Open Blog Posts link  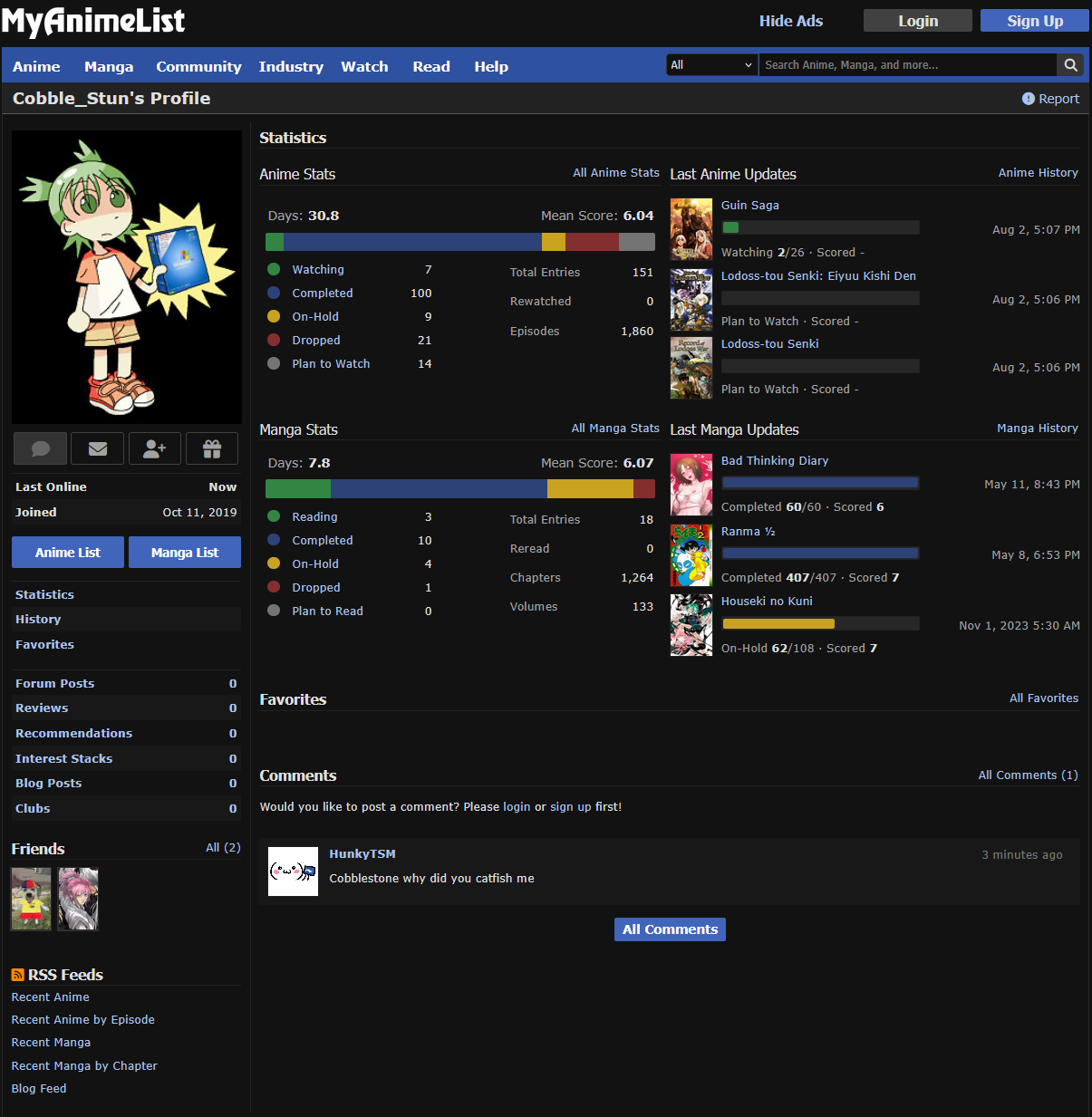tap(48, 784)
